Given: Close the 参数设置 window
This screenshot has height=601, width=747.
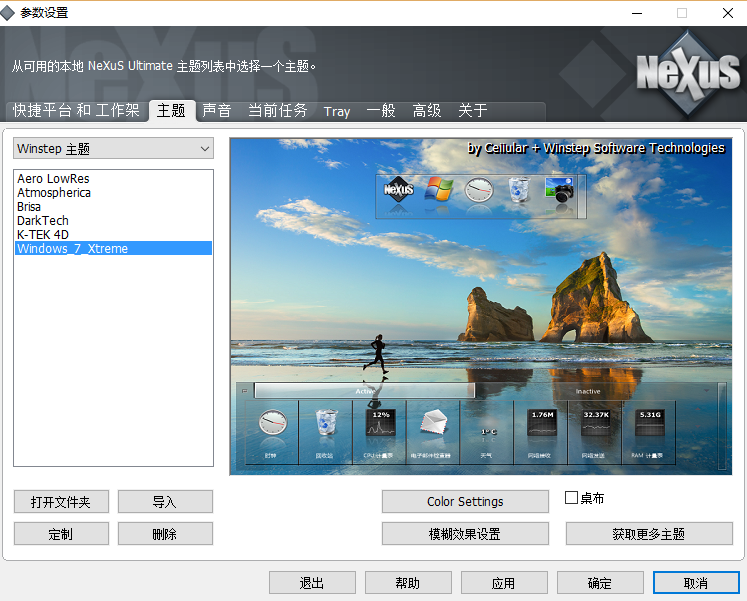Looking at the screenshot, I should click(727, 13).
